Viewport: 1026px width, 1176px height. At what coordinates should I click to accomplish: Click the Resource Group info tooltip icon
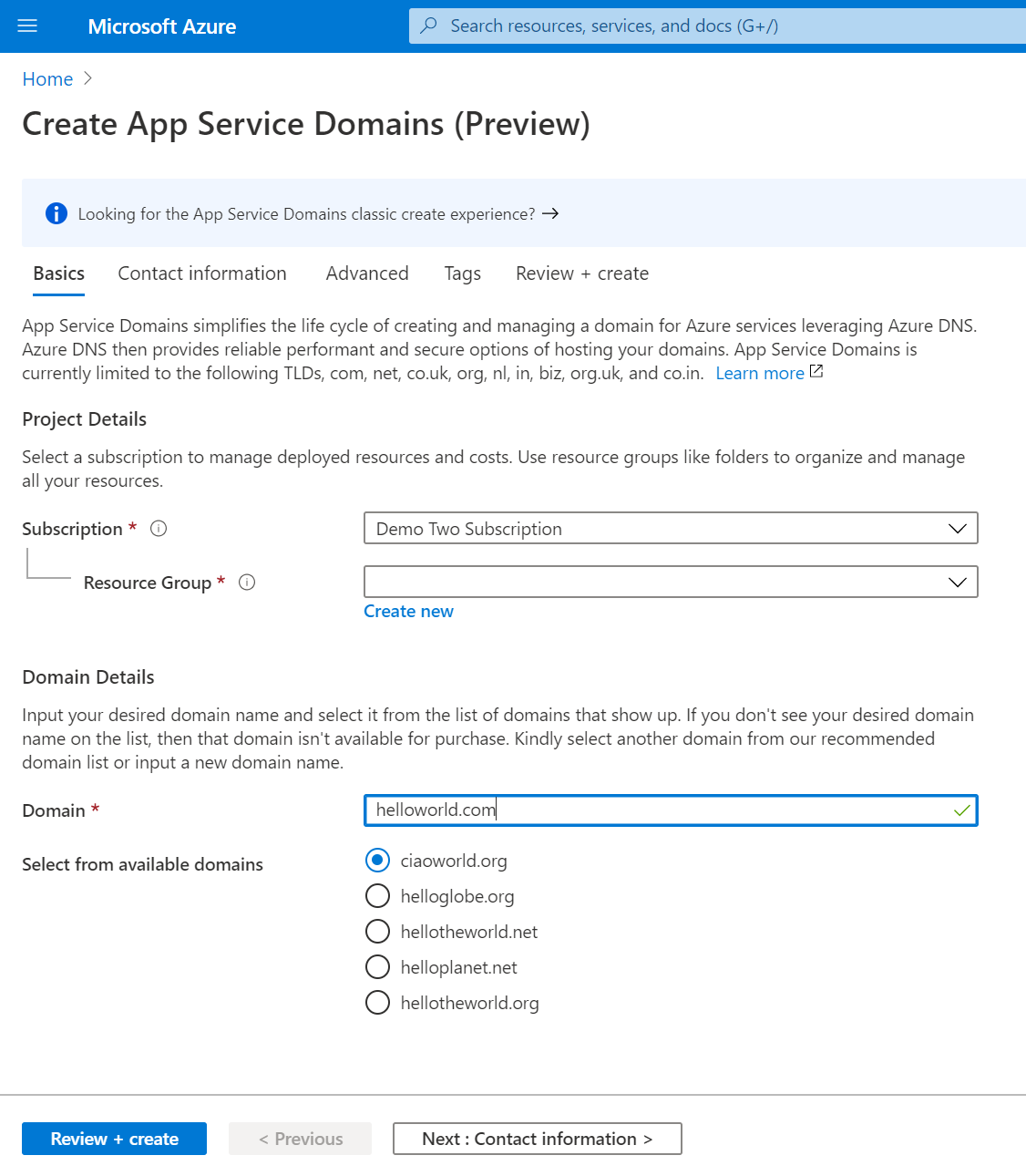(x=246, y=582)
